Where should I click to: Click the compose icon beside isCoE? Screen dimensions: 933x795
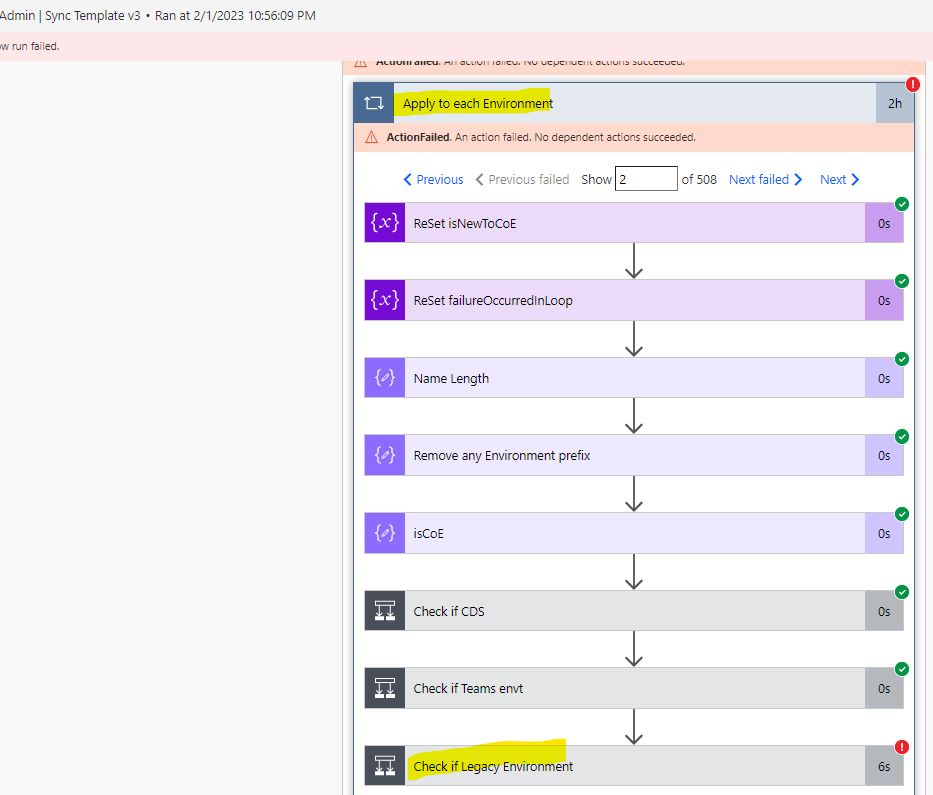(384, 533)
